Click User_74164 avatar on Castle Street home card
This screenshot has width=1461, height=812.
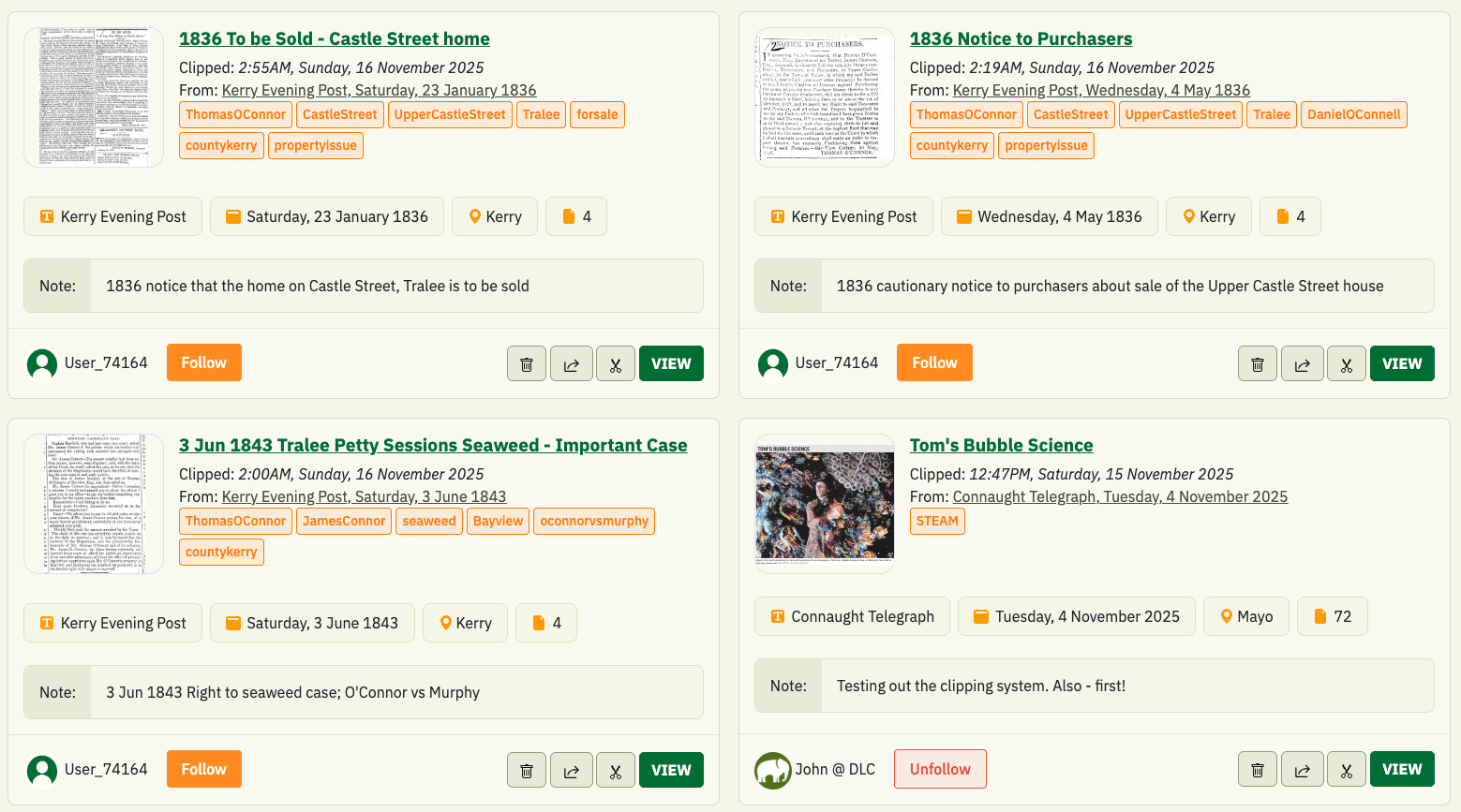click(42, 363)
